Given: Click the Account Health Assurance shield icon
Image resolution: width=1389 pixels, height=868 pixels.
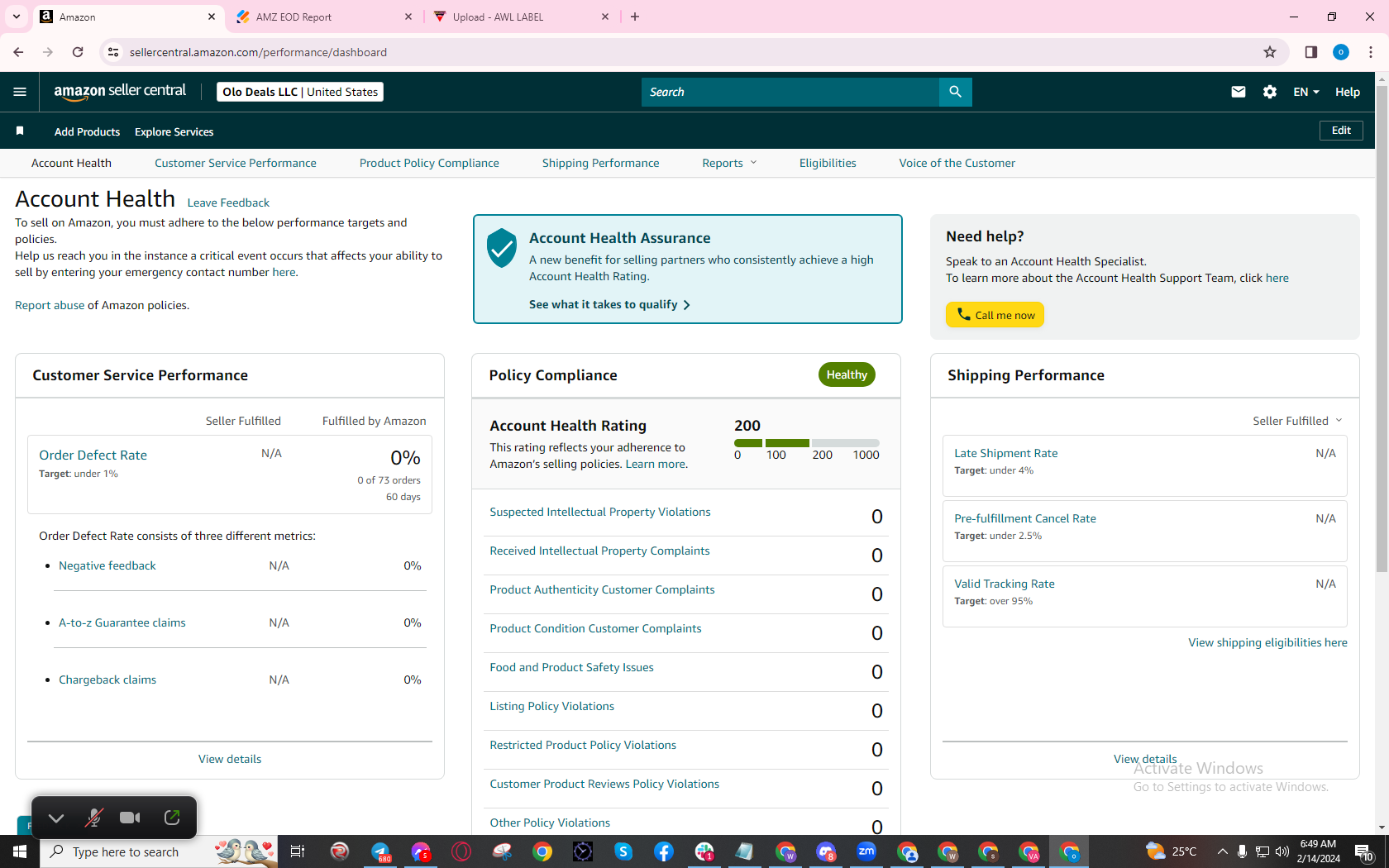Looking at the screenshot, I should (x=502, y=248).
